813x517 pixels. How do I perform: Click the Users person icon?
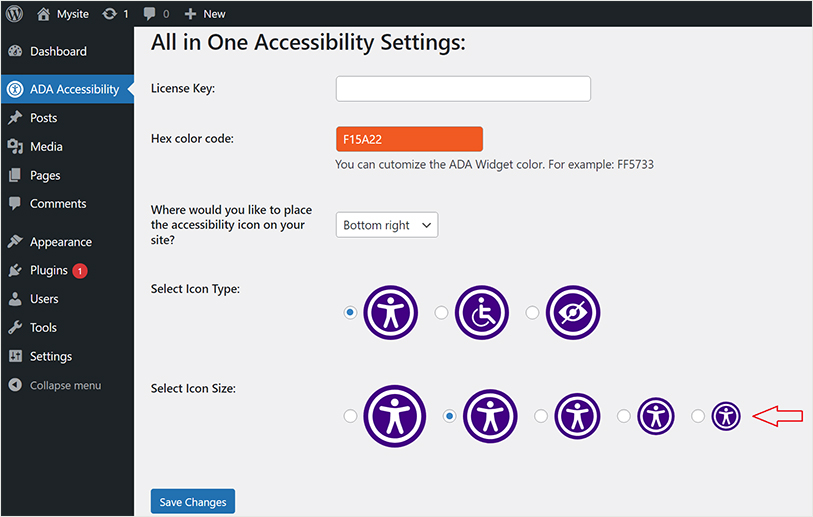[x=16, y=299]
